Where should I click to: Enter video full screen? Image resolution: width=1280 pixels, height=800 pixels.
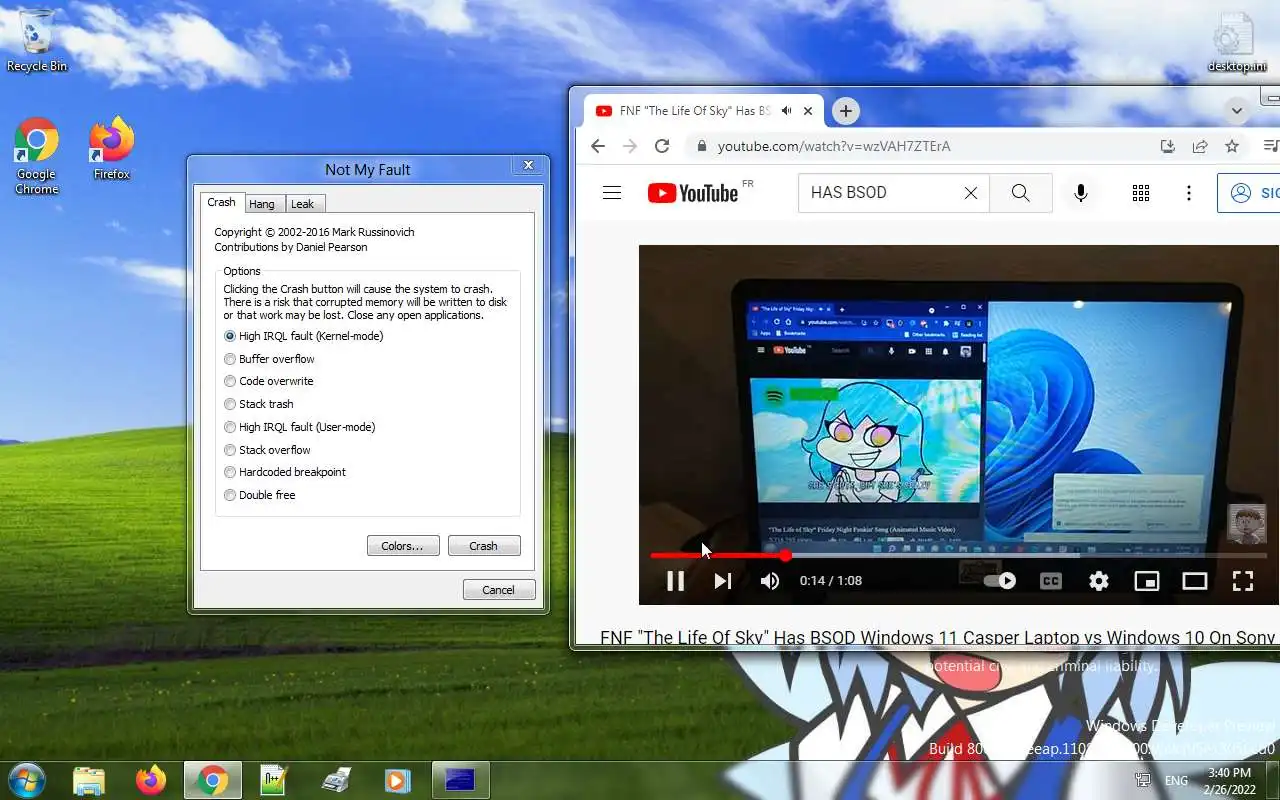point(1243,581)
